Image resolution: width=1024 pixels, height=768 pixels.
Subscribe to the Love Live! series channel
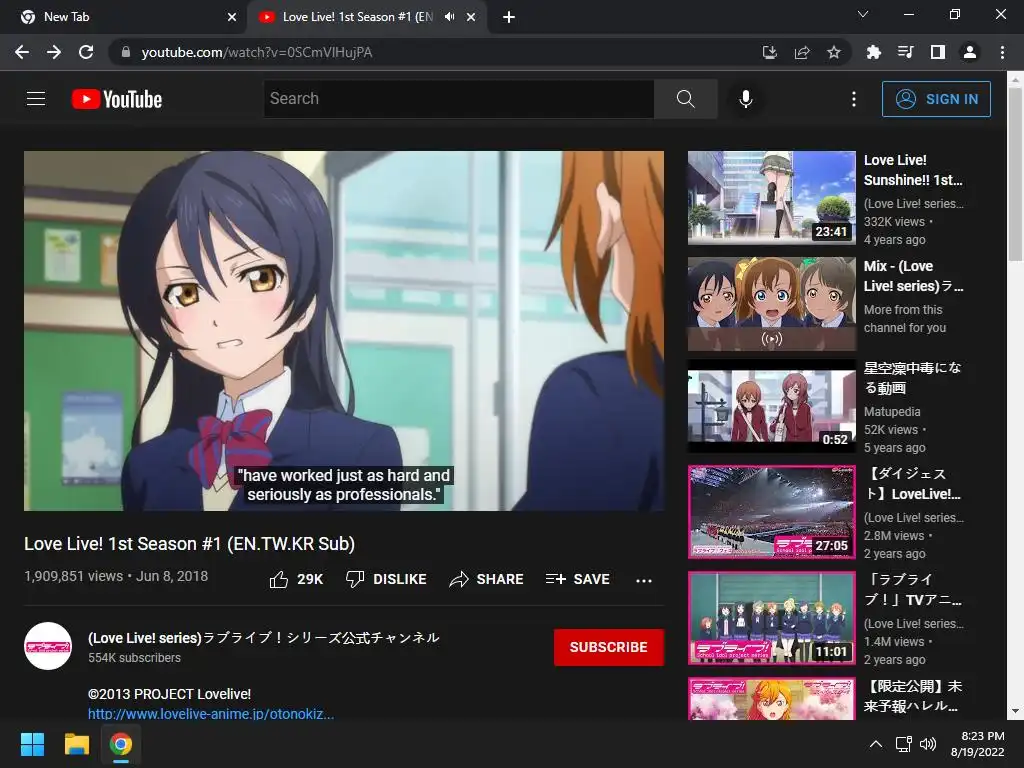pyautogui.click(x=609, y=647)
